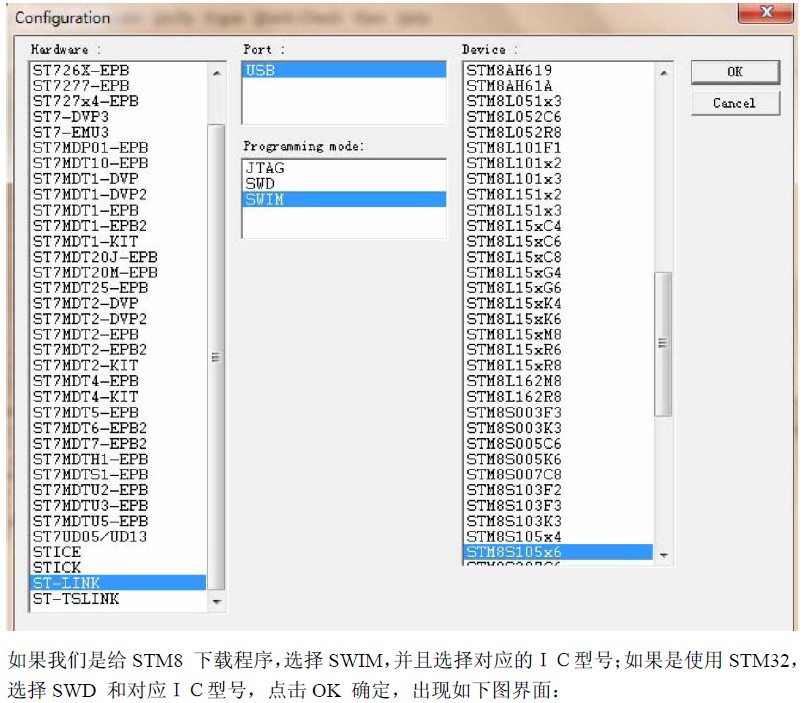Image resolution: width=807 pixels, height=703 pixels.
Task: Select SWD programming mode
Action: click(x=344, y=184)
